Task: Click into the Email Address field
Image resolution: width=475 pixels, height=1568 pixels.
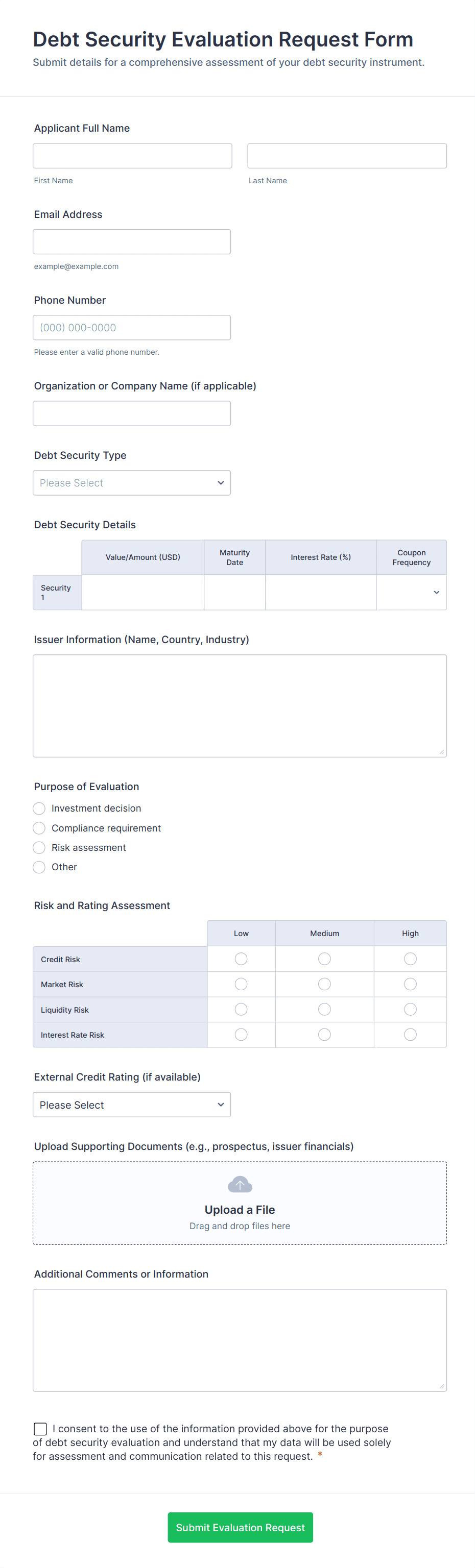Action: [132, 241]
